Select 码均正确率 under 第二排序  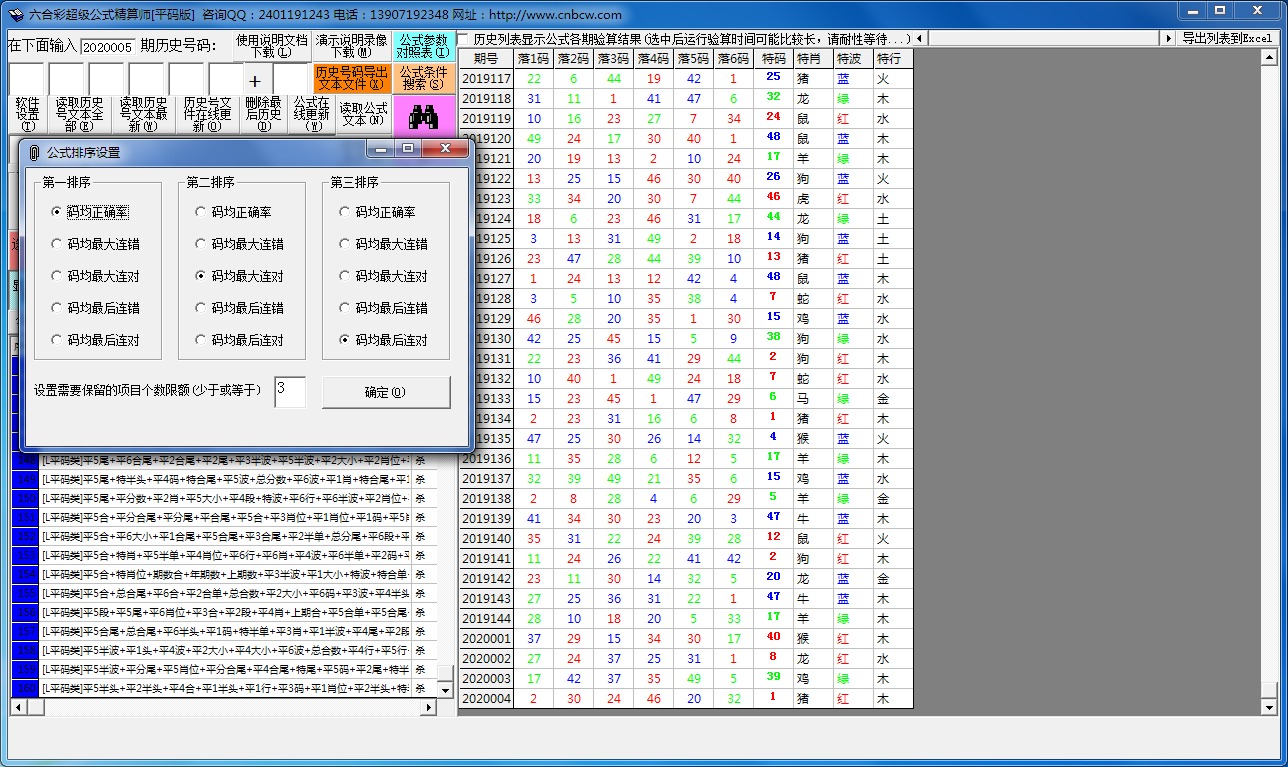pyautogui.click(x=201, y=212)
